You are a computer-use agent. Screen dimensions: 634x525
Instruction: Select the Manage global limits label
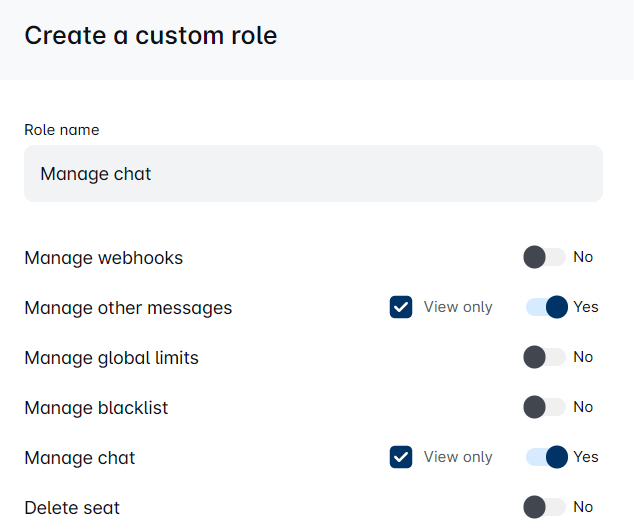click(111, 358)
